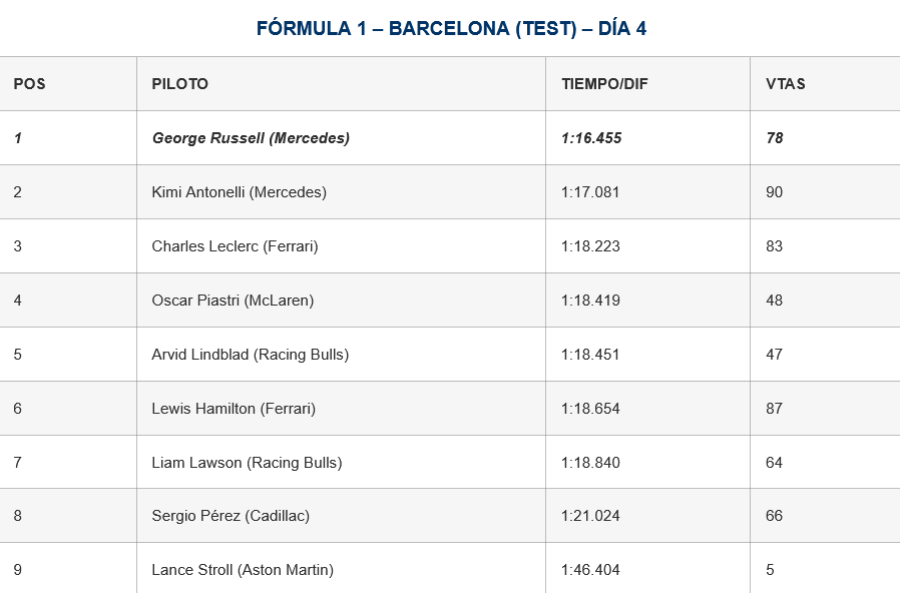Image resolution: width=900 pixels, height=593 pixels.
Task: Click the table title Fórmula 1 Barcelona Día 4
Action: (451, 28)
